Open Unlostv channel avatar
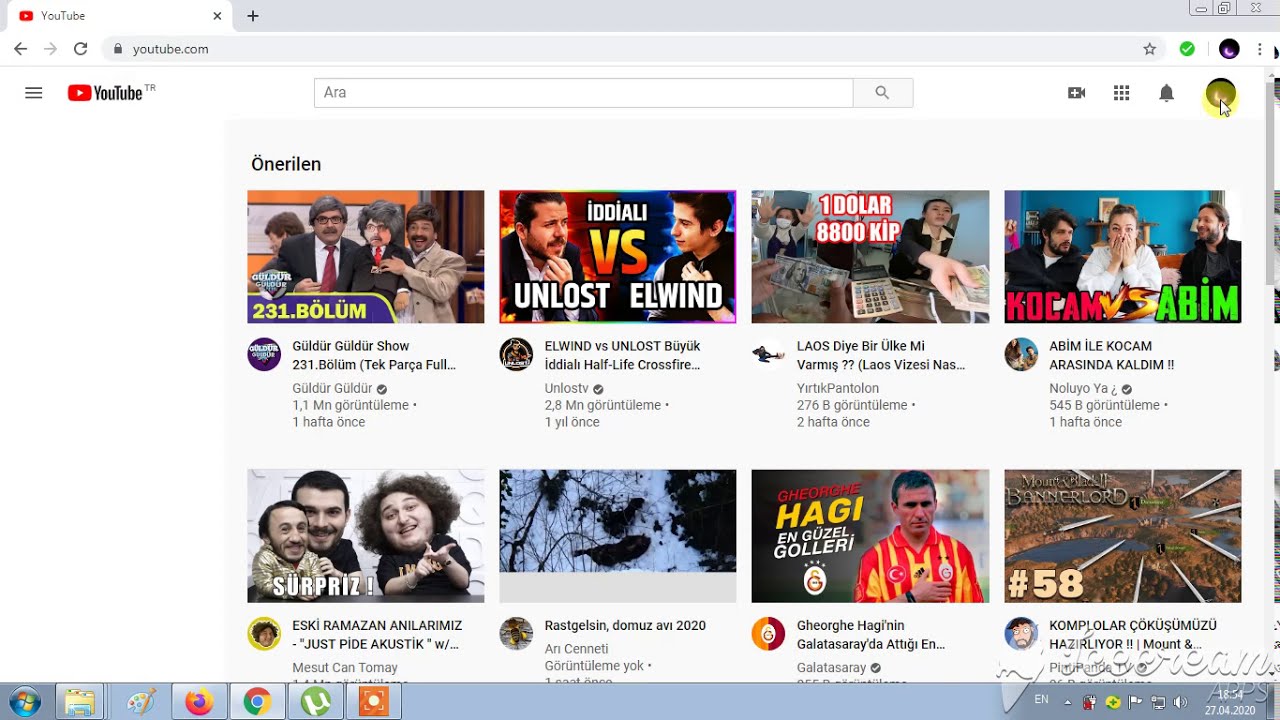 click(516, 354)
